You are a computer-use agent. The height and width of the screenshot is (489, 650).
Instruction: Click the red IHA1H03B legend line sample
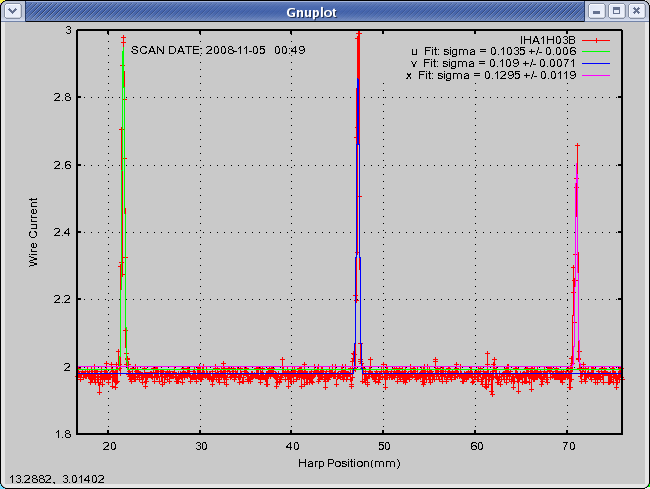coord(596,41)
